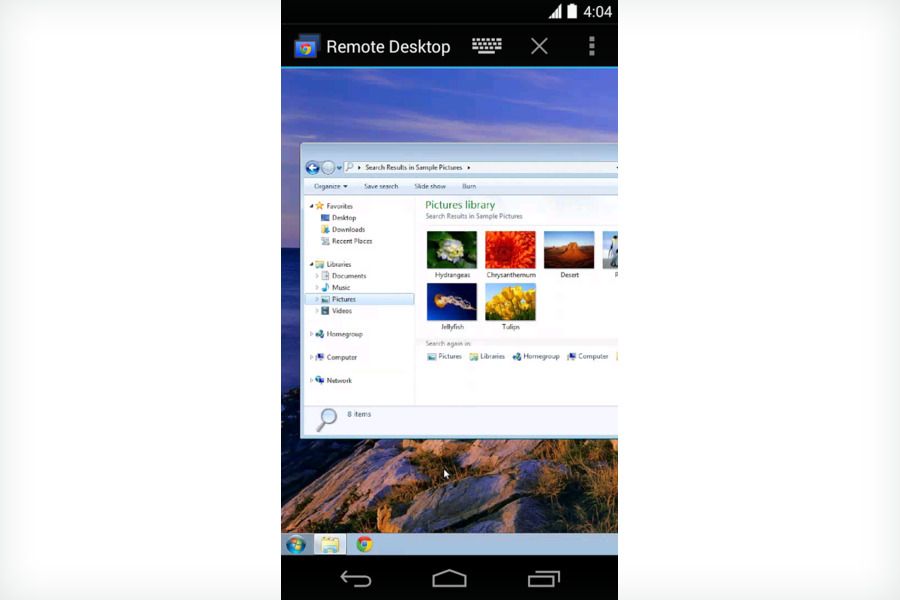Open the Organize dropdown menu
The height and width of the screenshot is (600, 900).
coord(329,186)
